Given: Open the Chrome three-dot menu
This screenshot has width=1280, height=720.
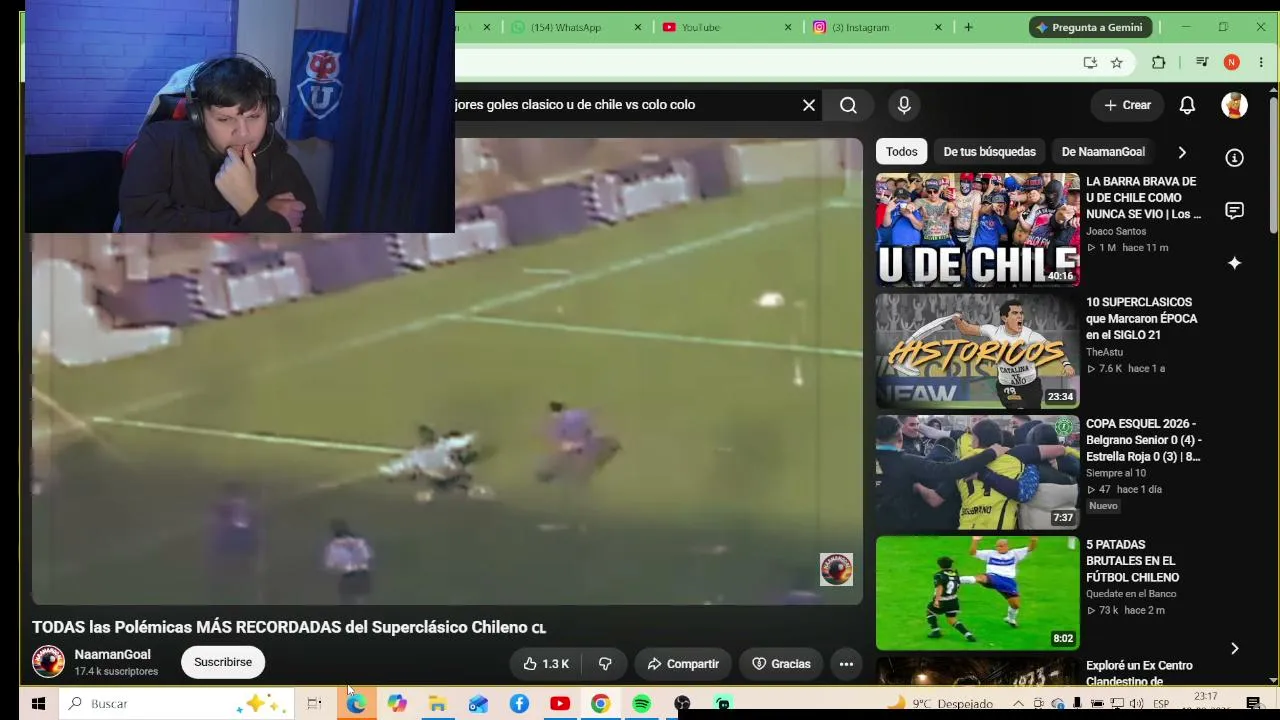Looking at the screenshot, I should point(1261,62).
